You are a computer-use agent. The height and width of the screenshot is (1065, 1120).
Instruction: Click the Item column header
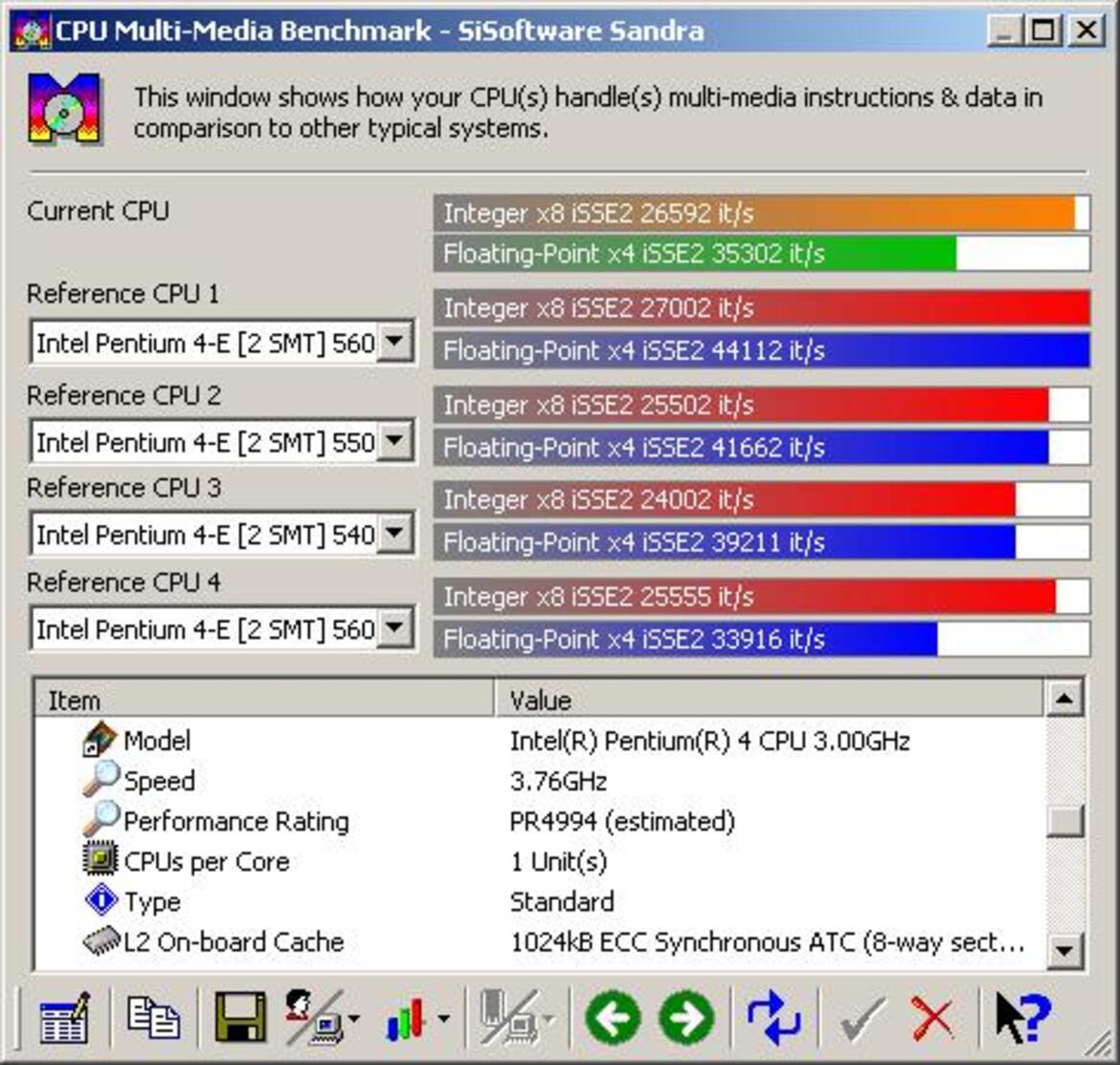264,699
